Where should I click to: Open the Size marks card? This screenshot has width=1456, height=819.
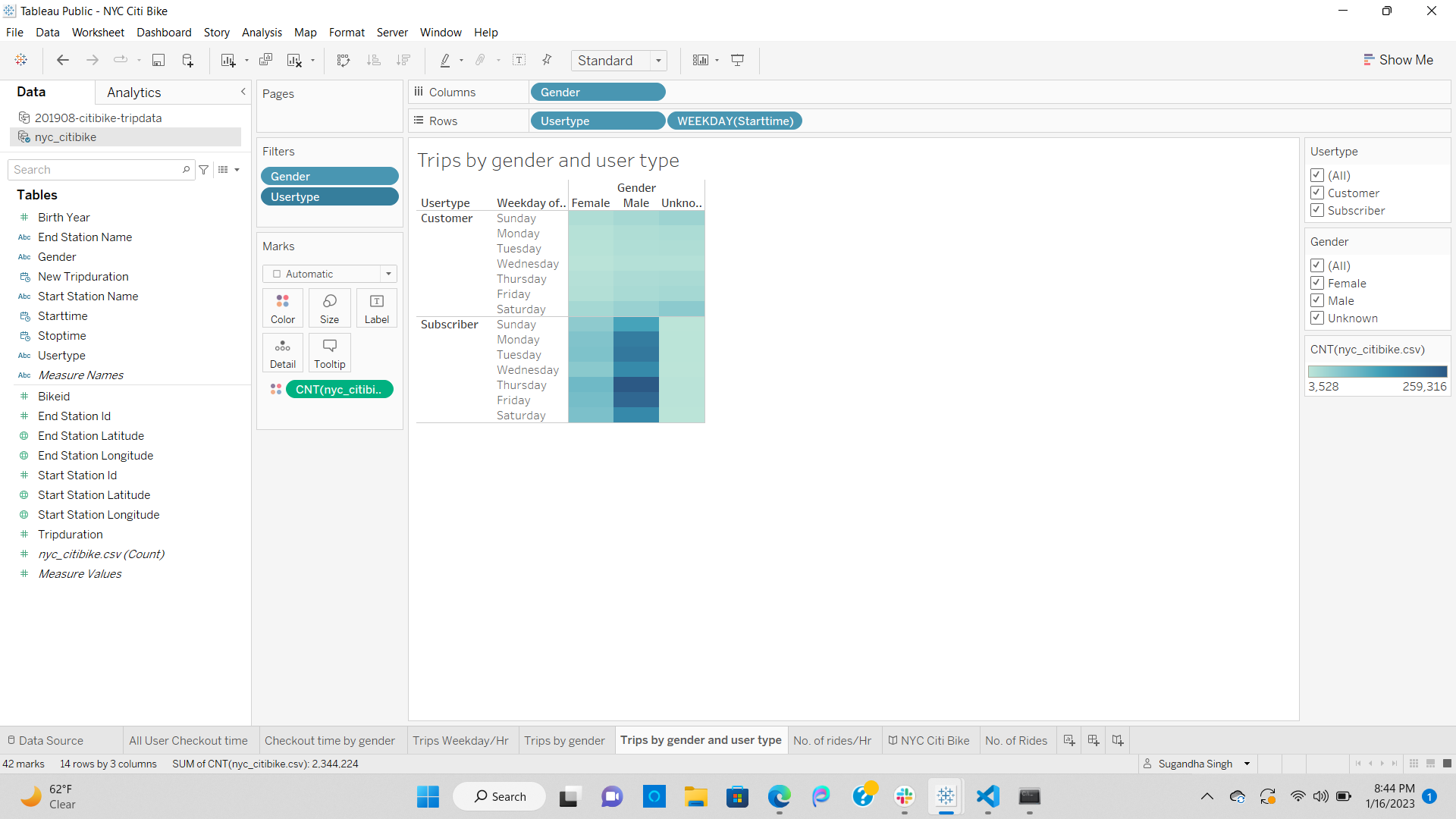pyautogui.click(x=329, y=309)
